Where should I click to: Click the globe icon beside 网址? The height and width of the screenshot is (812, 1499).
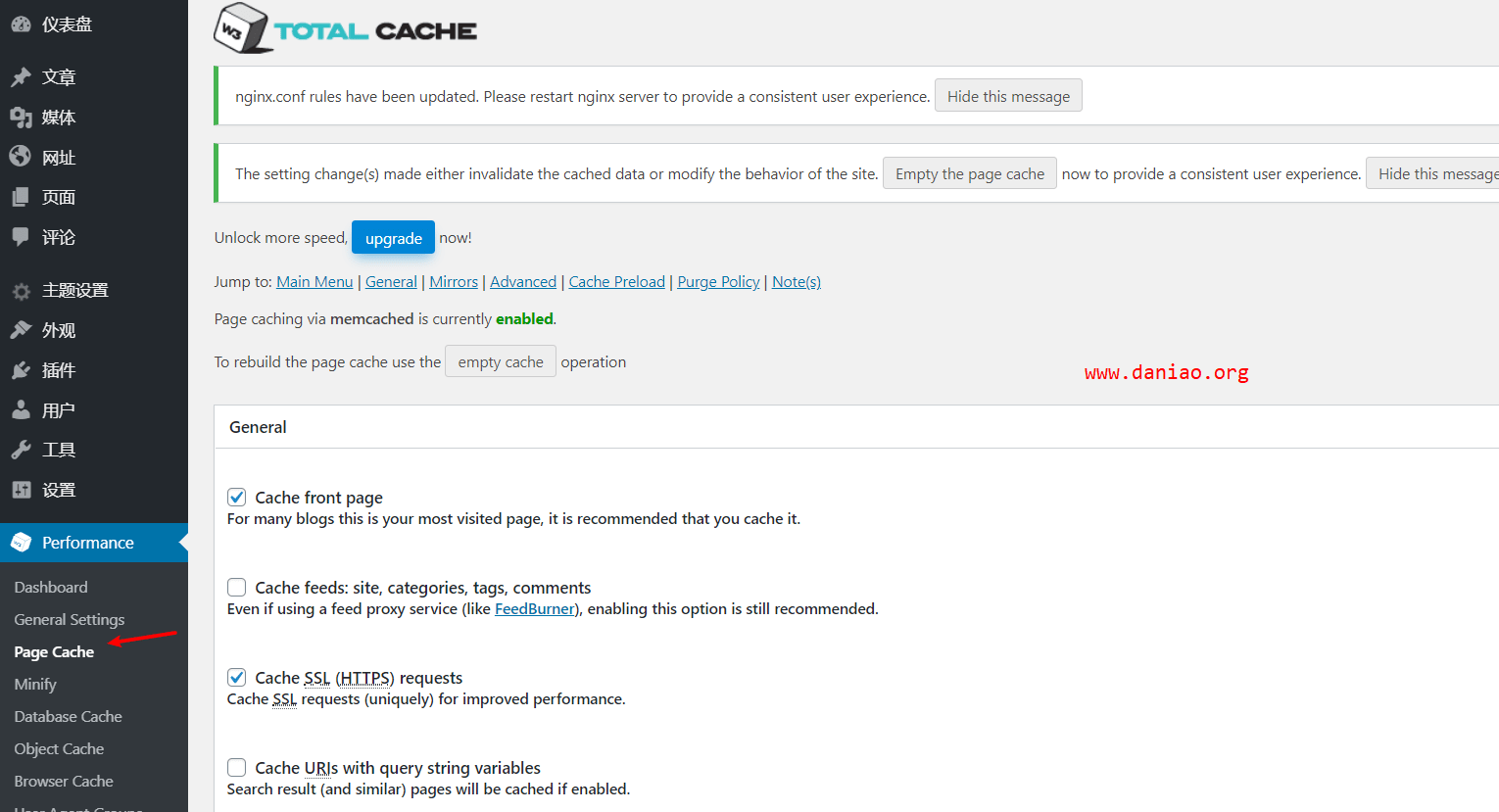tap(21, 157)
